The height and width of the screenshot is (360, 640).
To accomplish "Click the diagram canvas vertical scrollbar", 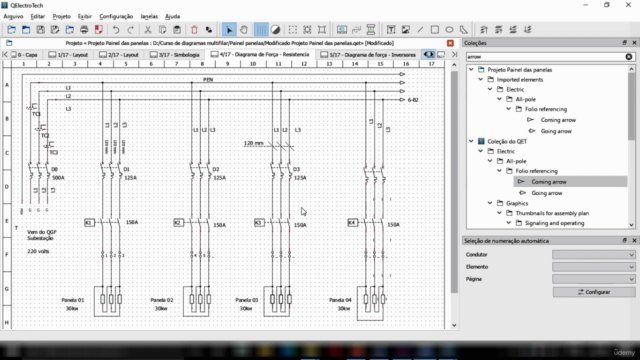I will [454, 182].
